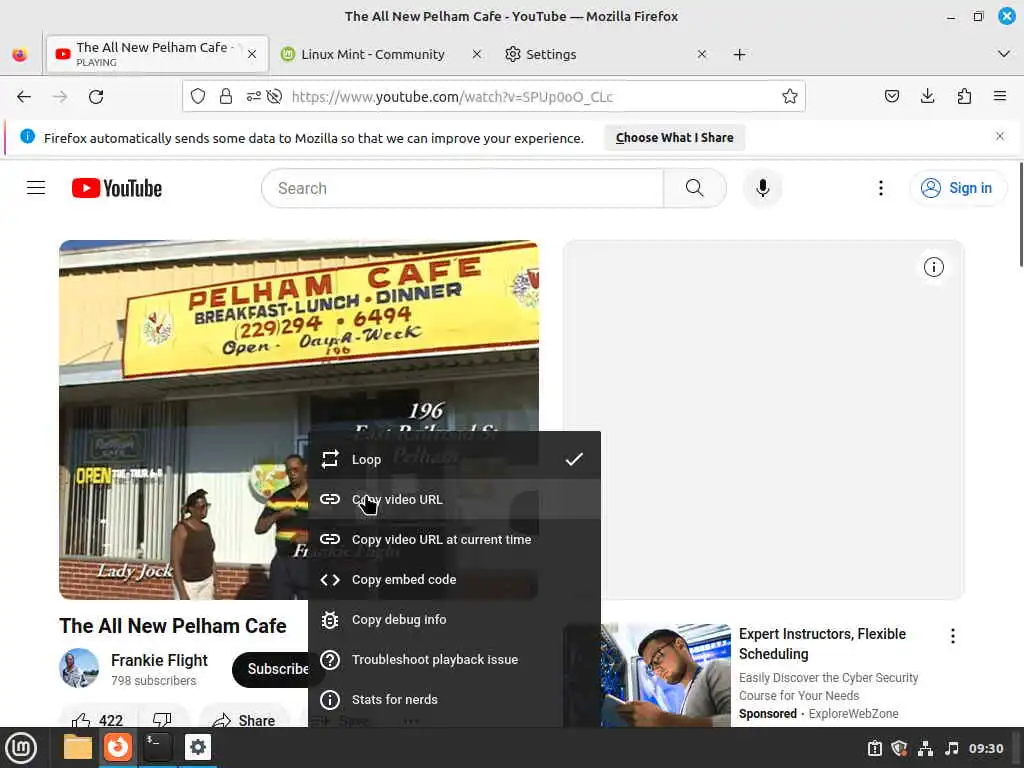Switch to Linux Mint - Community tab
Screen dimensions: 1024x768
point(372,54)
